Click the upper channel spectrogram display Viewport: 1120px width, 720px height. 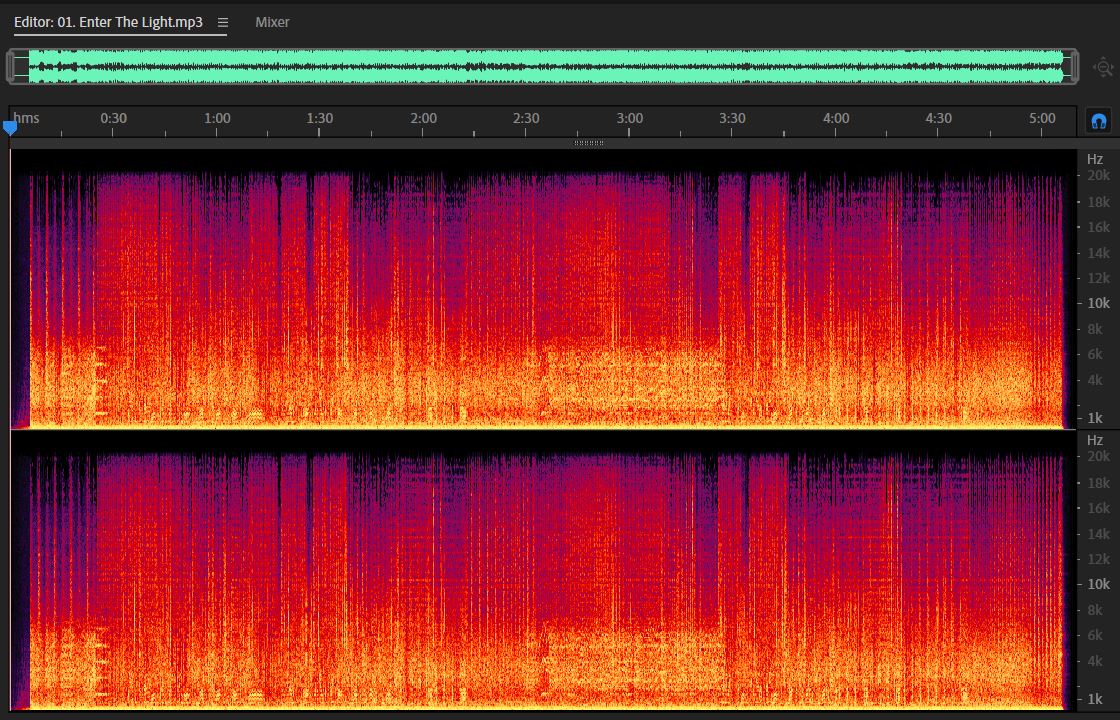point(543,289)
